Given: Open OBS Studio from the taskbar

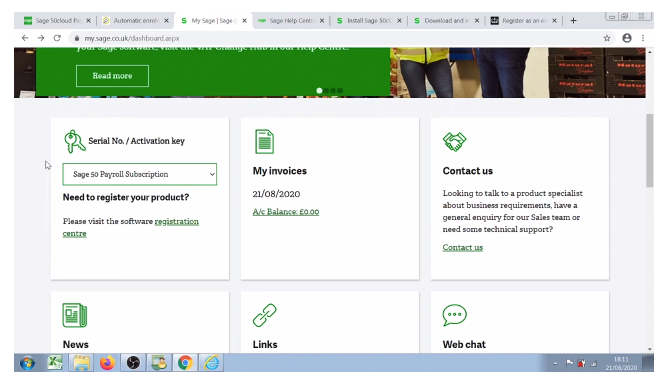Looking at the screenshot, I should click(133, 363).
